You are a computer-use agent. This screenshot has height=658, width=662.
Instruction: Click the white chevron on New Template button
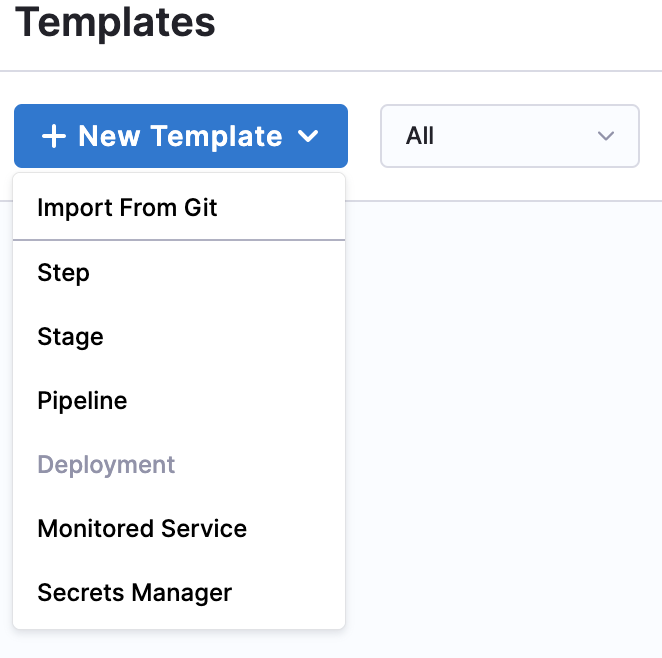[x=308, y=137]
